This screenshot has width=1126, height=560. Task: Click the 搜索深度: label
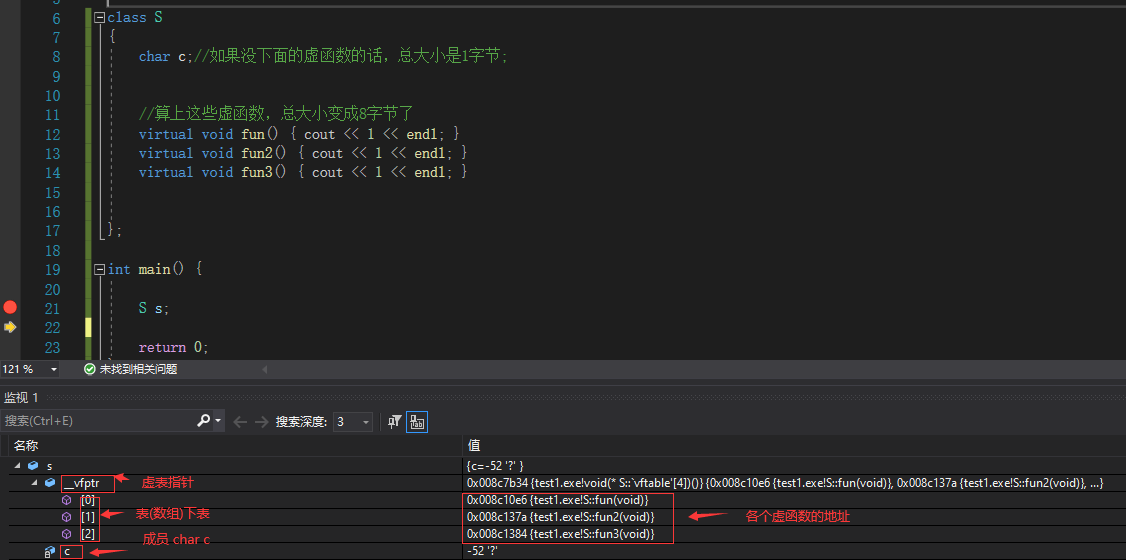coord(301,421)
